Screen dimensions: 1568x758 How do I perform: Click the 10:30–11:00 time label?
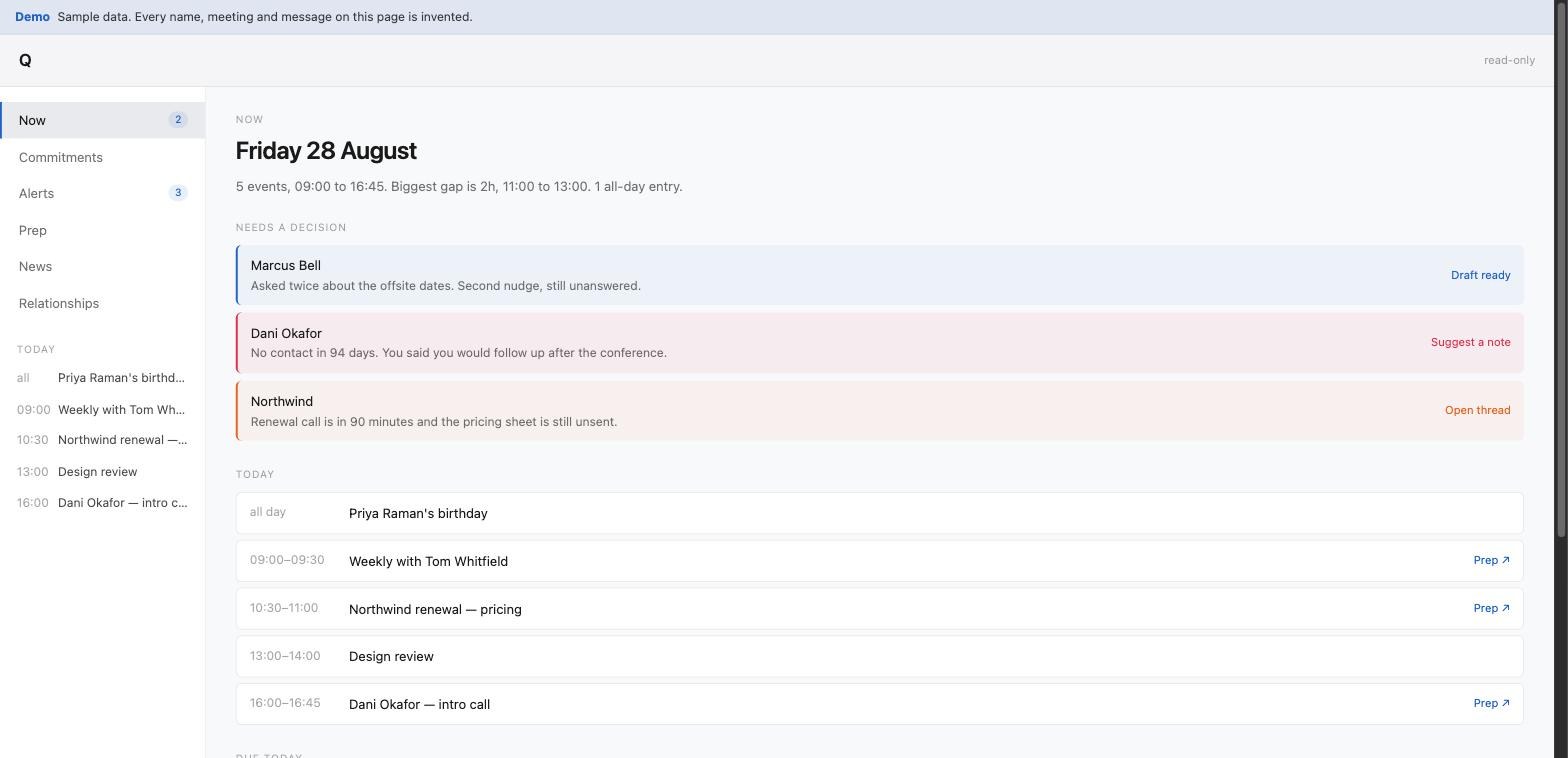pyautogui.click(x=284, y=608)
